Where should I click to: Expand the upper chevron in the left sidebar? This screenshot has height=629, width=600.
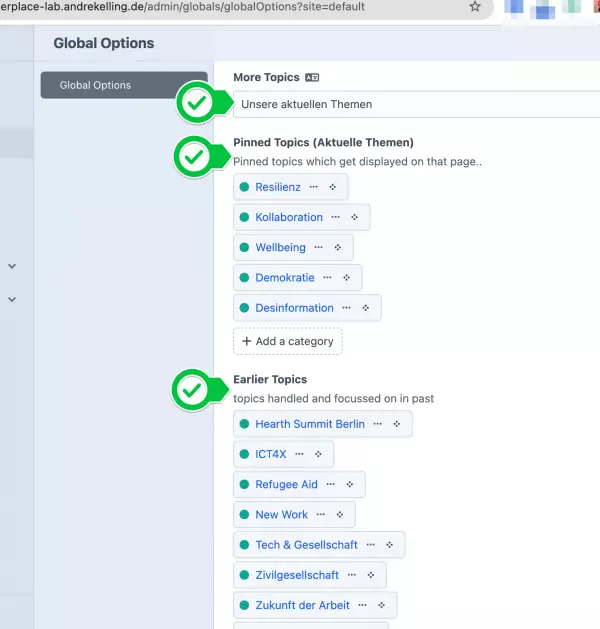tap(12, 267)
